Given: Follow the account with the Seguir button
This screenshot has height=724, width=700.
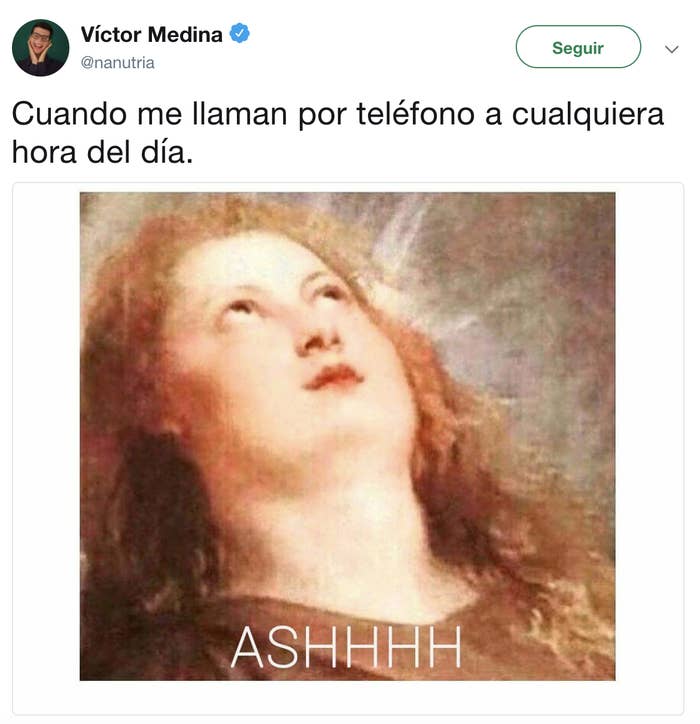Looking at the screenshot, I should (578, 47).
